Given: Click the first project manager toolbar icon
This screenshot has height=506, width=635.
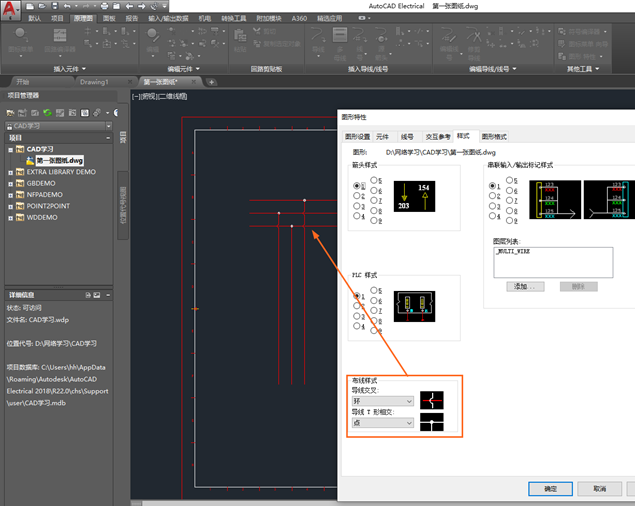Looking at the screenshot, I should 11,113.
